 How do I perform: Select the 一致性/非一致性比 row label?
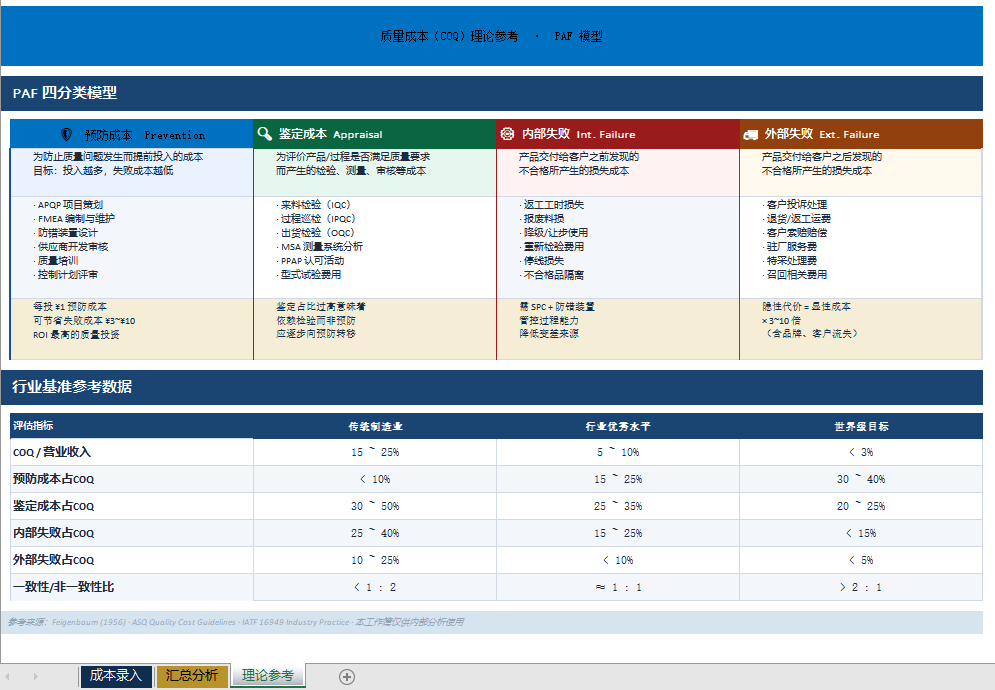pos(63,587)
